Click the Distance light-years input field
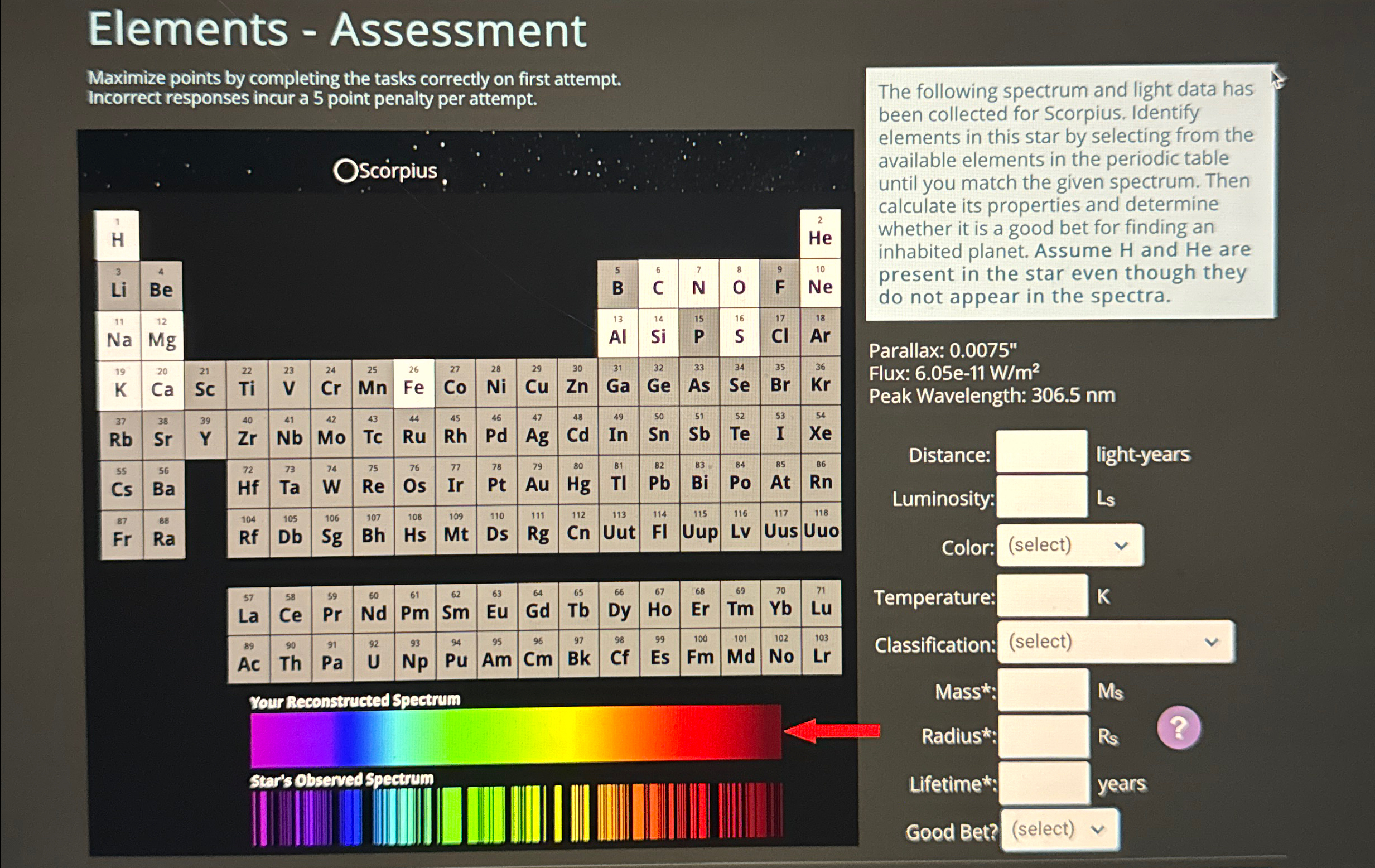This screenshot has height=868, width=1375. (1041, 452)
